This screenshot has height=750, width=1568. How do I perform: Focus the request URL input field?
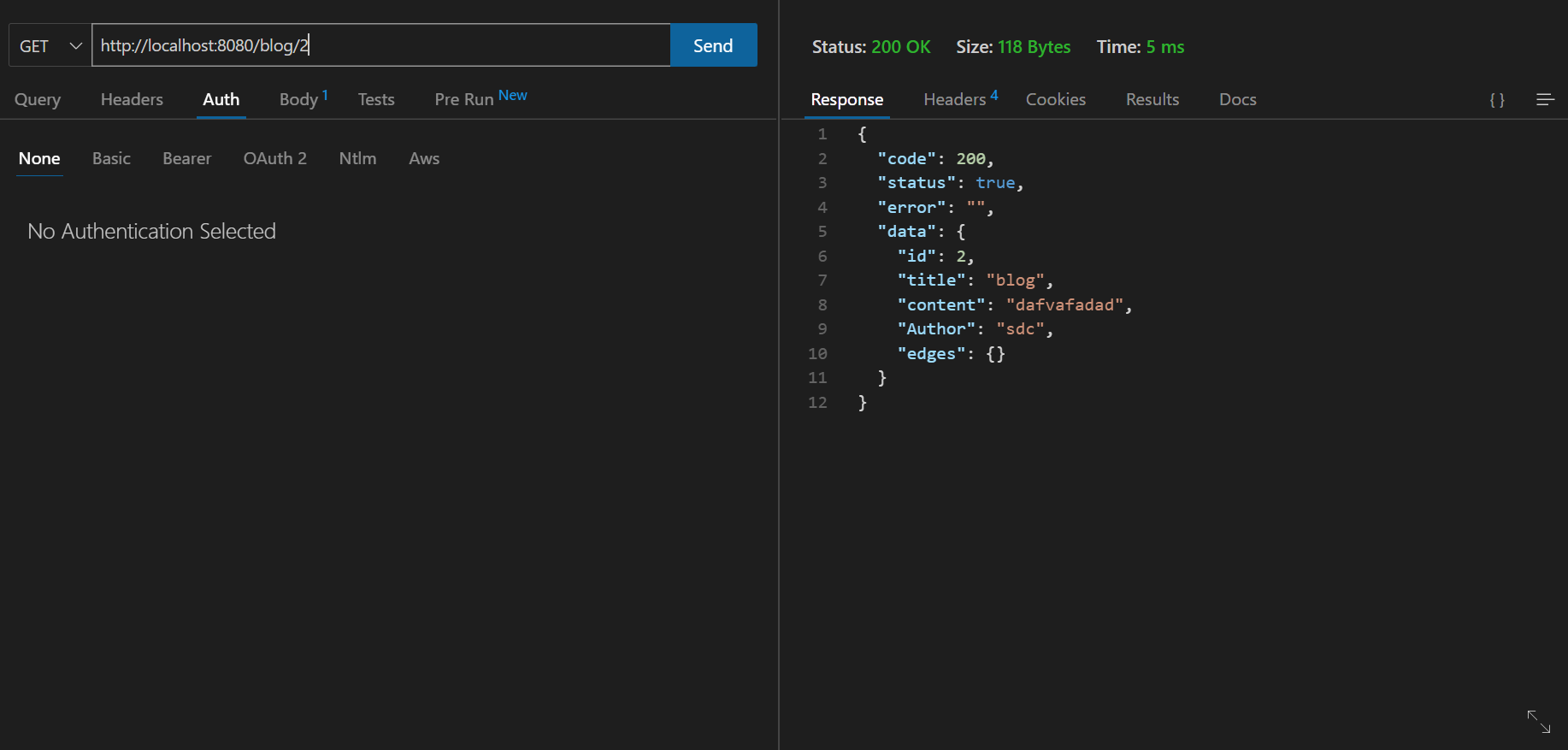coord(381,45)
